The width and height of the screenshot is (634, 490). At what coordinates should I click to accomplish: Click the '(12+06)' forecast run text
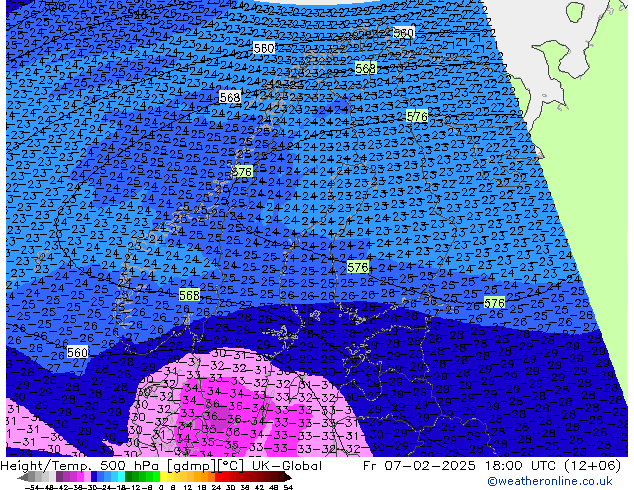pyautogui.click(x=591, y=466)
